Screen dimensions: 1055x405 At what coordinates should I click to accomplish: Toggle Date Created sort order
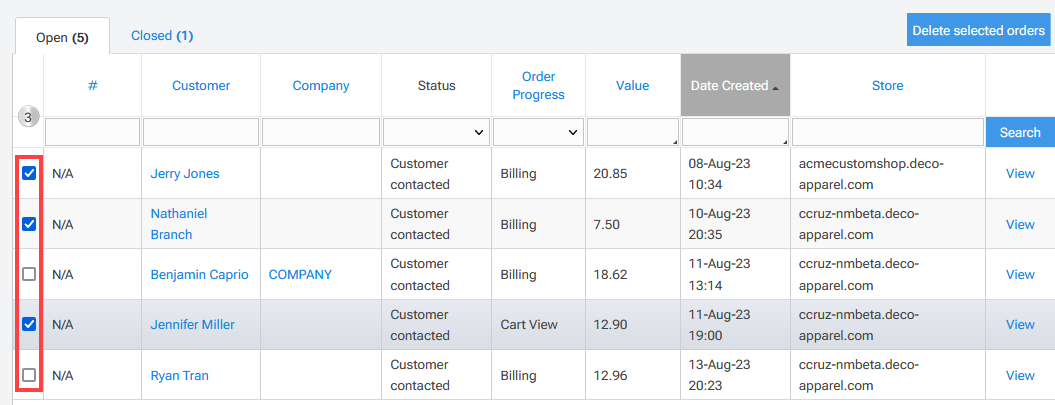735,85
